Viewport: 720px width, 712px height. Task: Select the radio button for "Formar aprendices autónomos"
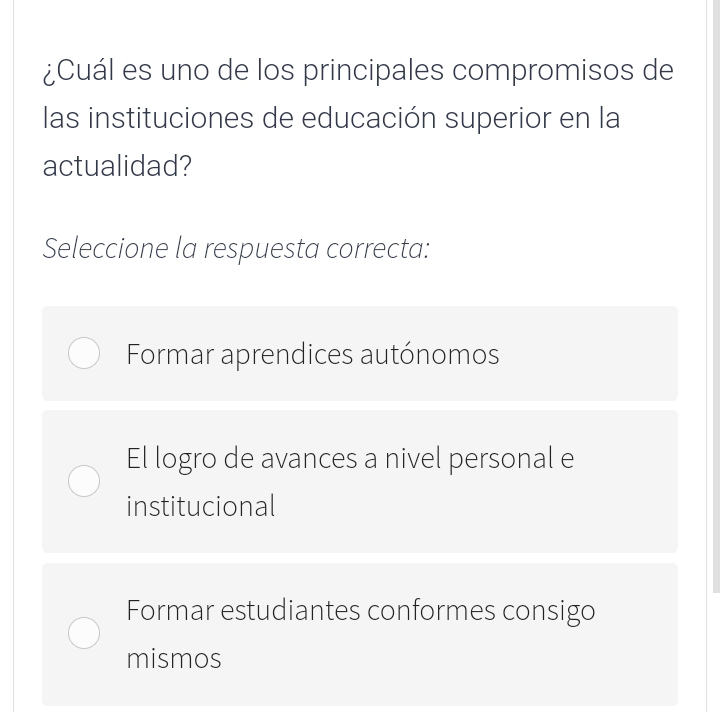coord(84,354)
